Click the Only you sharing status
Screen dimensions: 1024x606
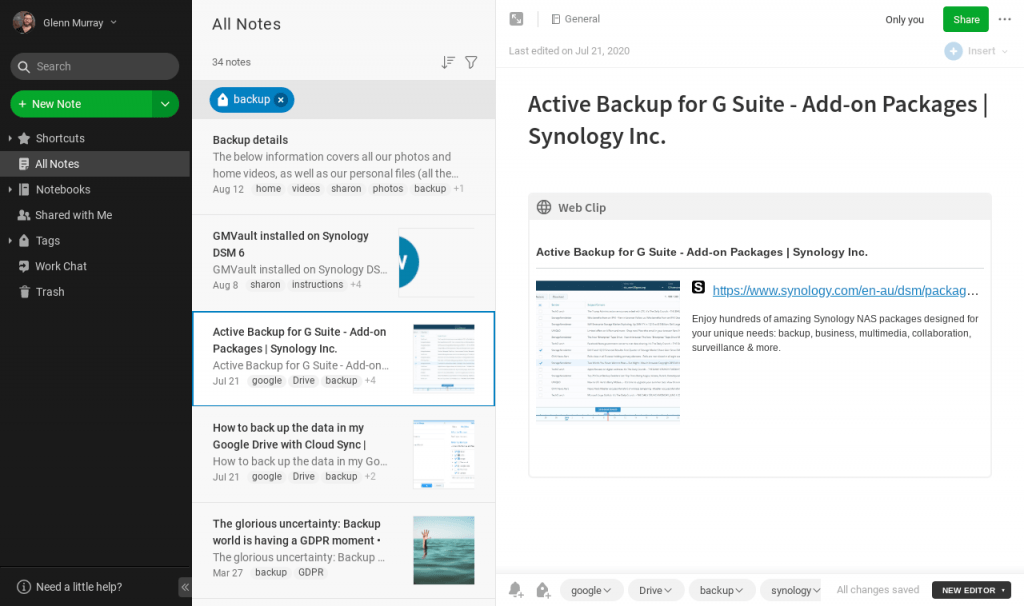pos(904,20)
